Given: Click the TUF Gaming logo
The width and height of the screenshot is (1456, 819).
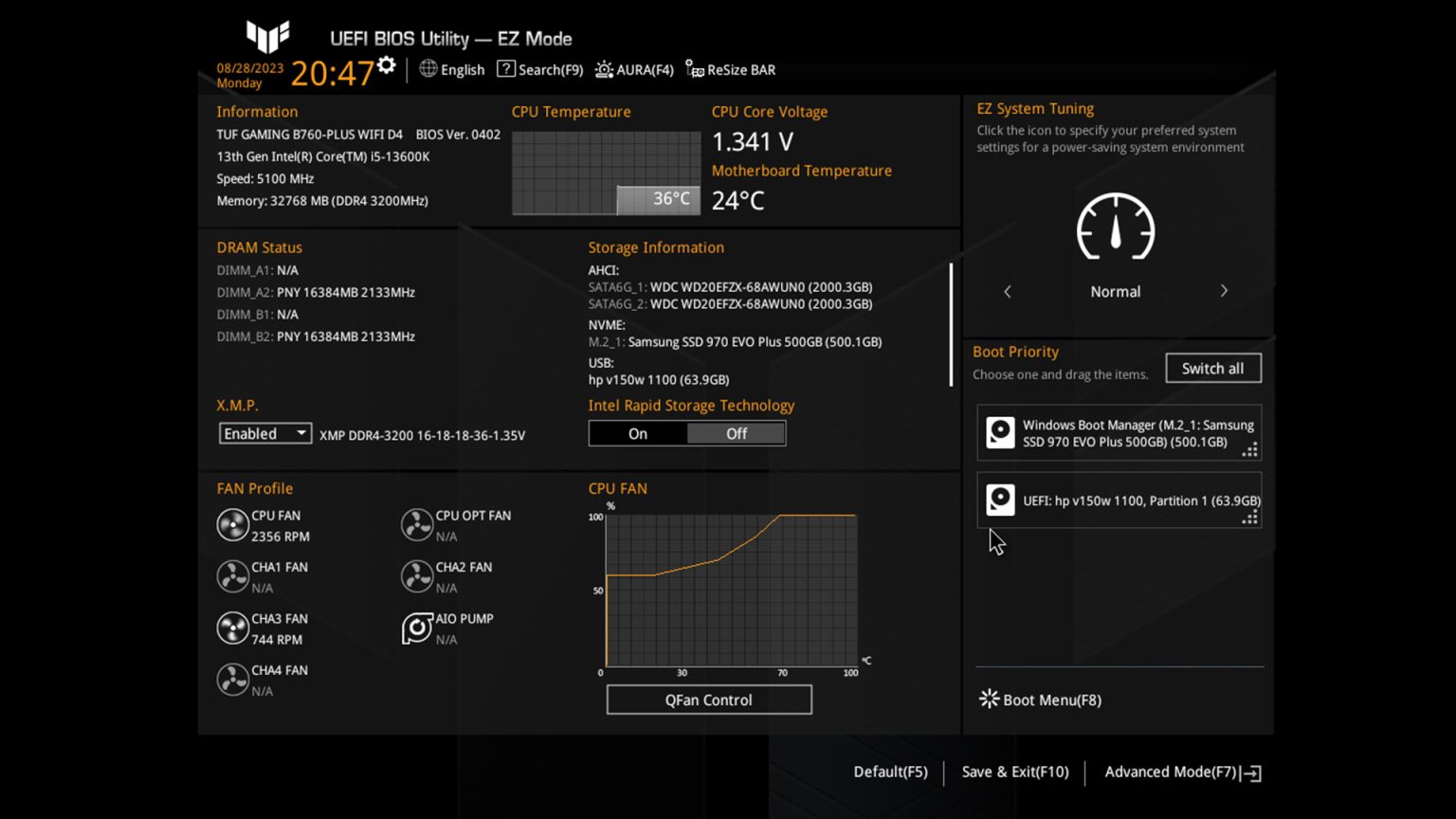Looking at the screenshot, I should coord(268,37).
